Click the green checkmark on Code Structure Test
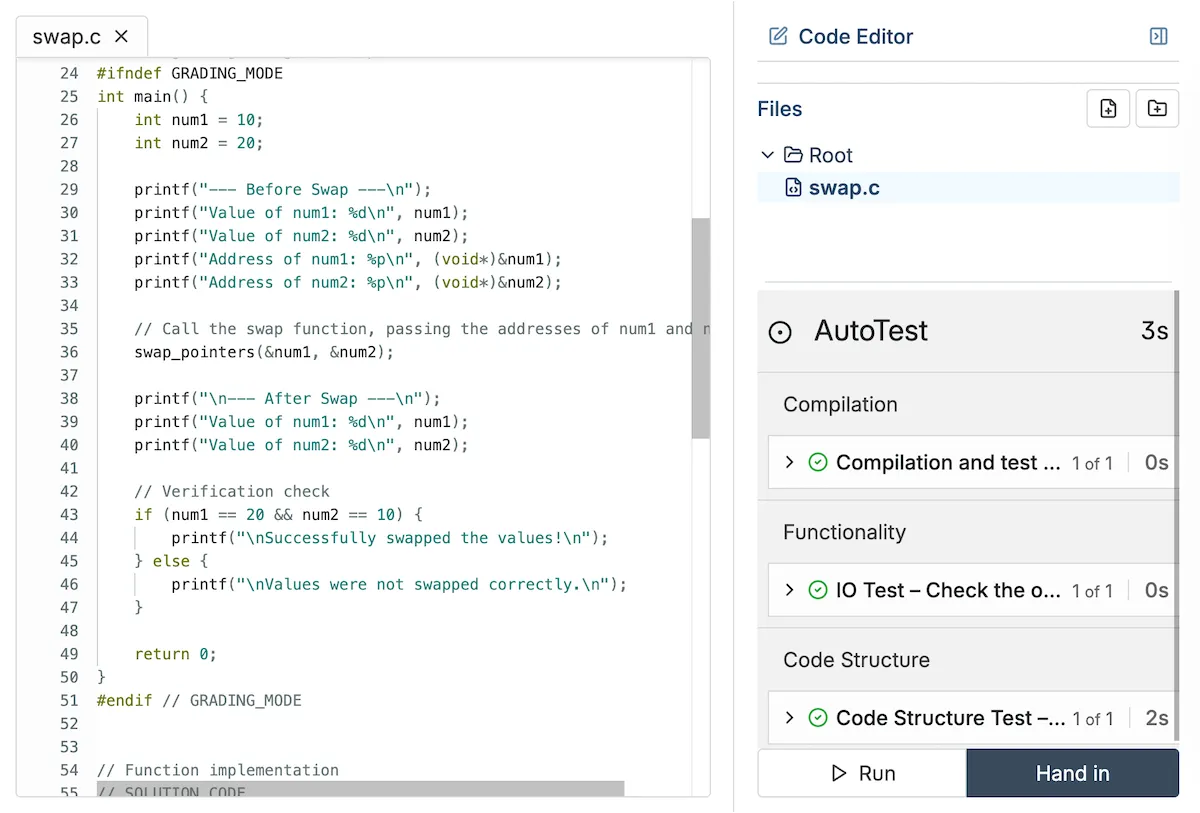1200x813 pixels. 818,717
